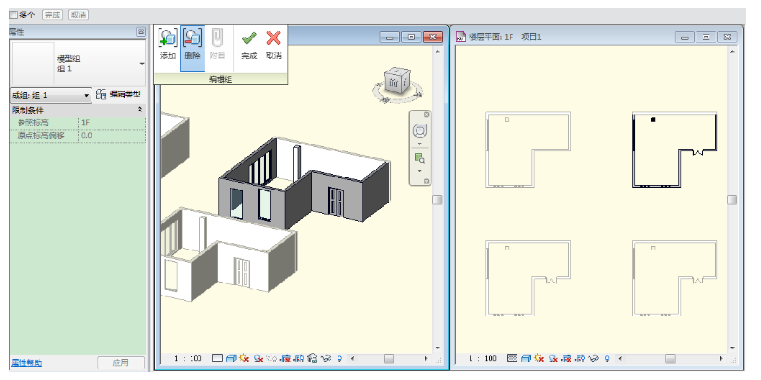Click the Zoom region tool on navigation bar
Image resolution: width=761 pixels, height=380 pixels.
point(419,158)
